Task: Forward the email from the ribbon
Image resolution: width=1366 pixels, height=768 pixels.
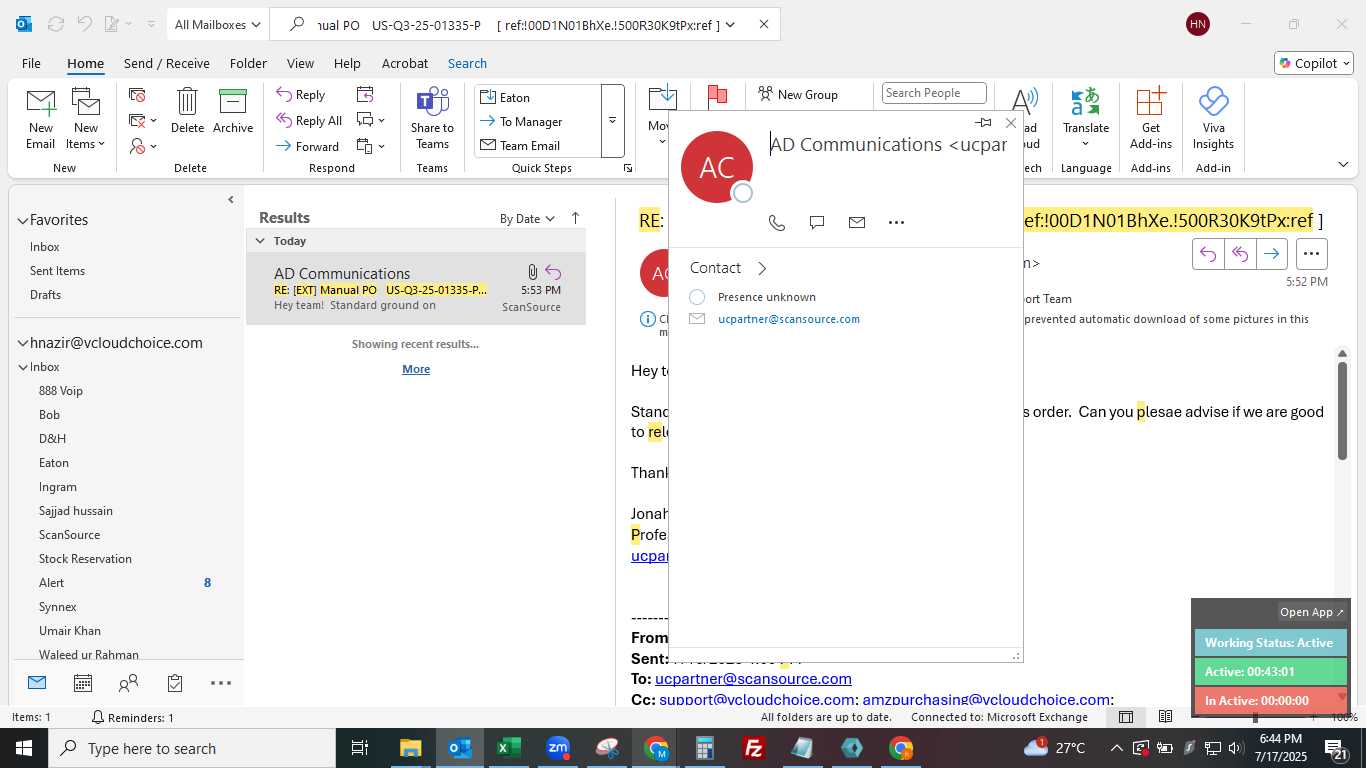Action: point(308,146)
